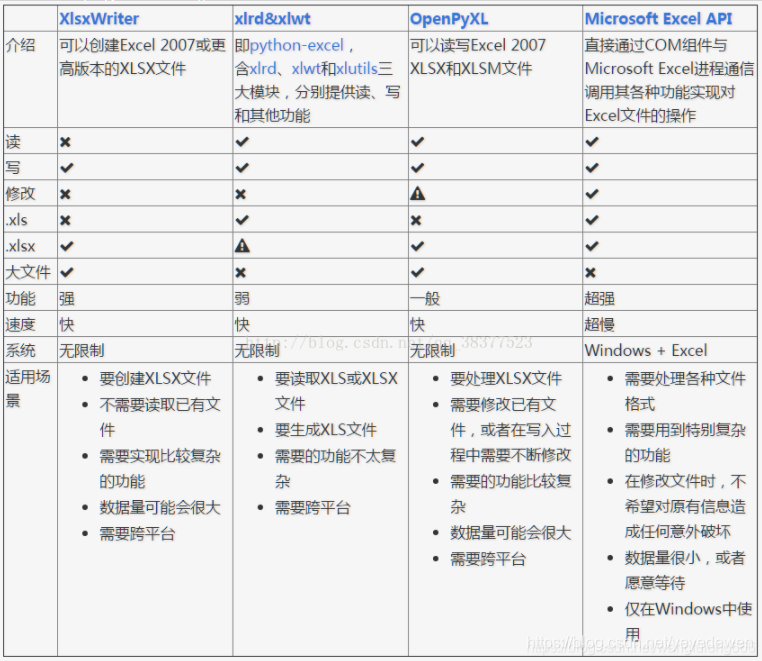Open the OpenPyXL header link

coord(449,19)
